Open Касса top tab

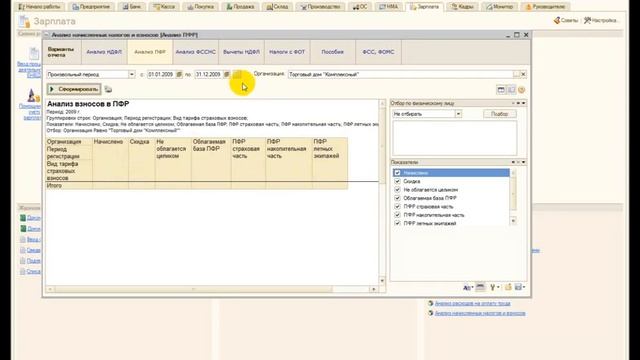(x=164, y=7)
